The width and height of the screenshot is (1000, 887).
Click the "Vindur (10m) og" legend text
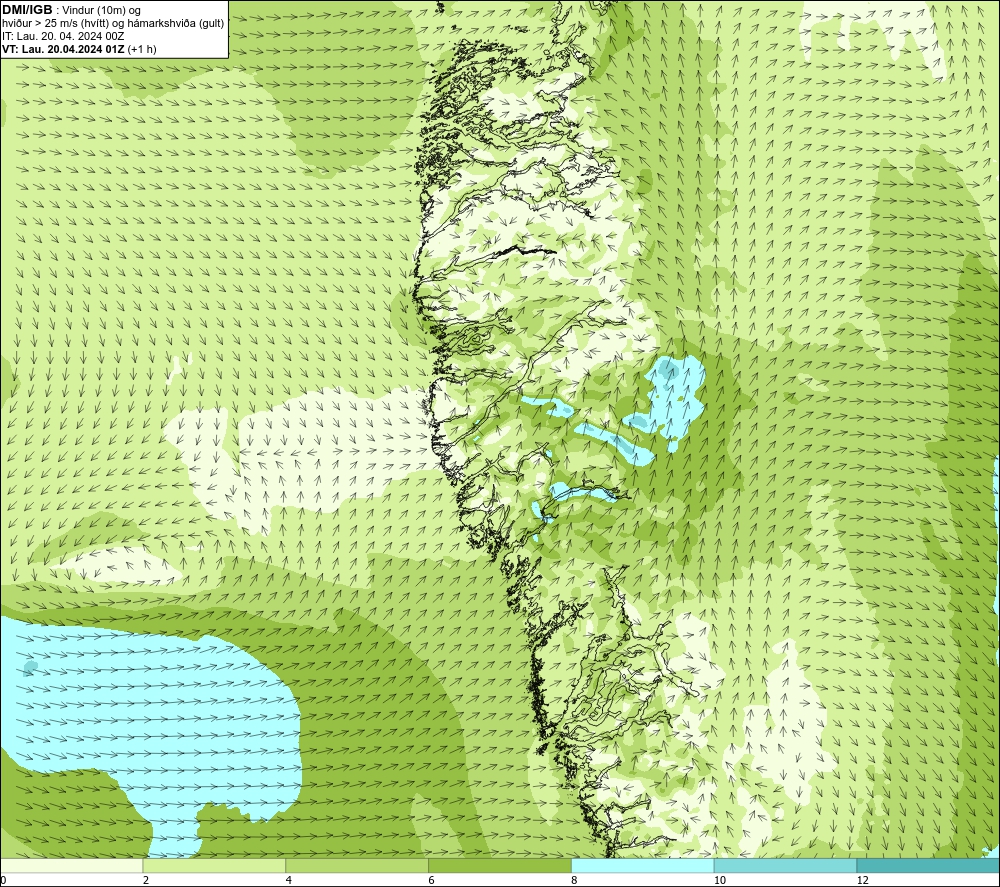pyautogui.click(x=103, y=11)
